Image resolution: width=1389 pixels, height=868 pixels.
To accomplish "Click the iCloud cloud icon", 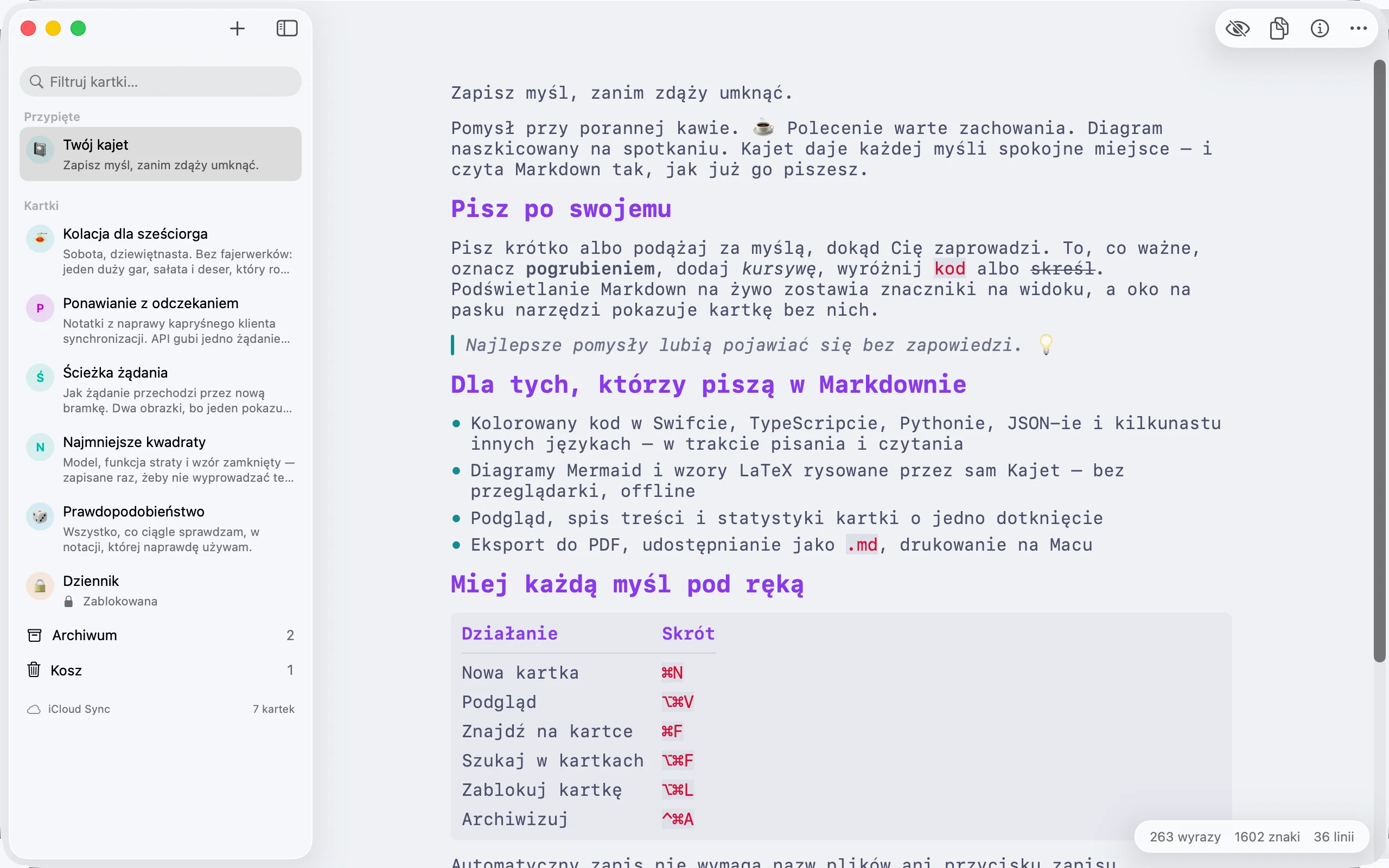I will point(34,710).
